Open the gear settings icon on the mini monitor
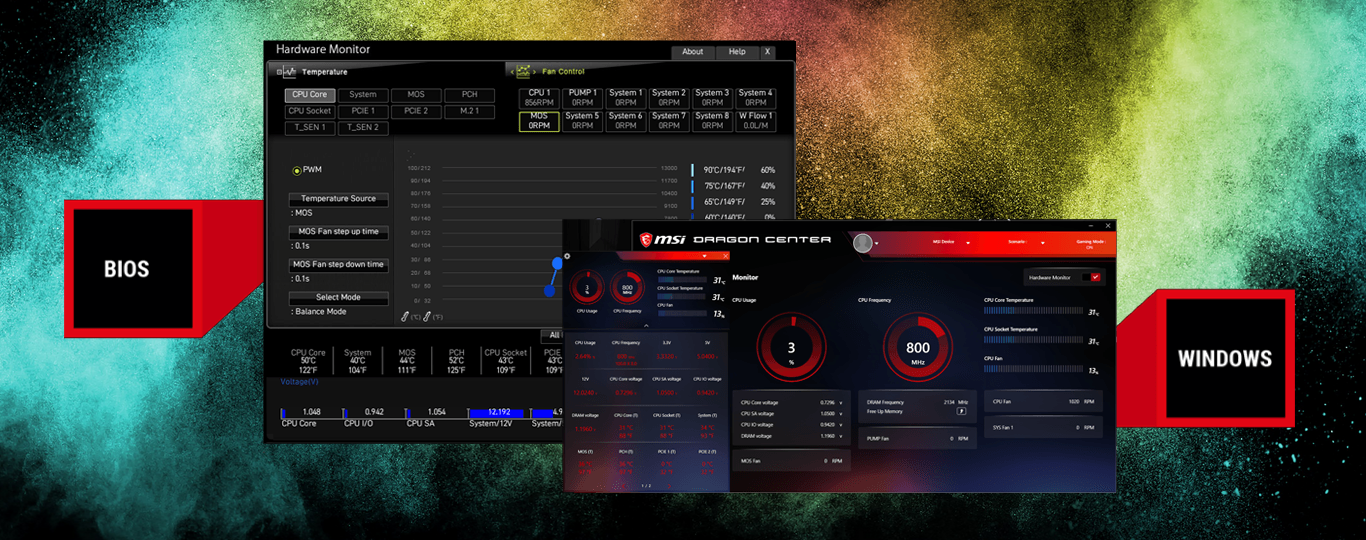Viewport: 1366px width, 540px height. tap(567, 256)
